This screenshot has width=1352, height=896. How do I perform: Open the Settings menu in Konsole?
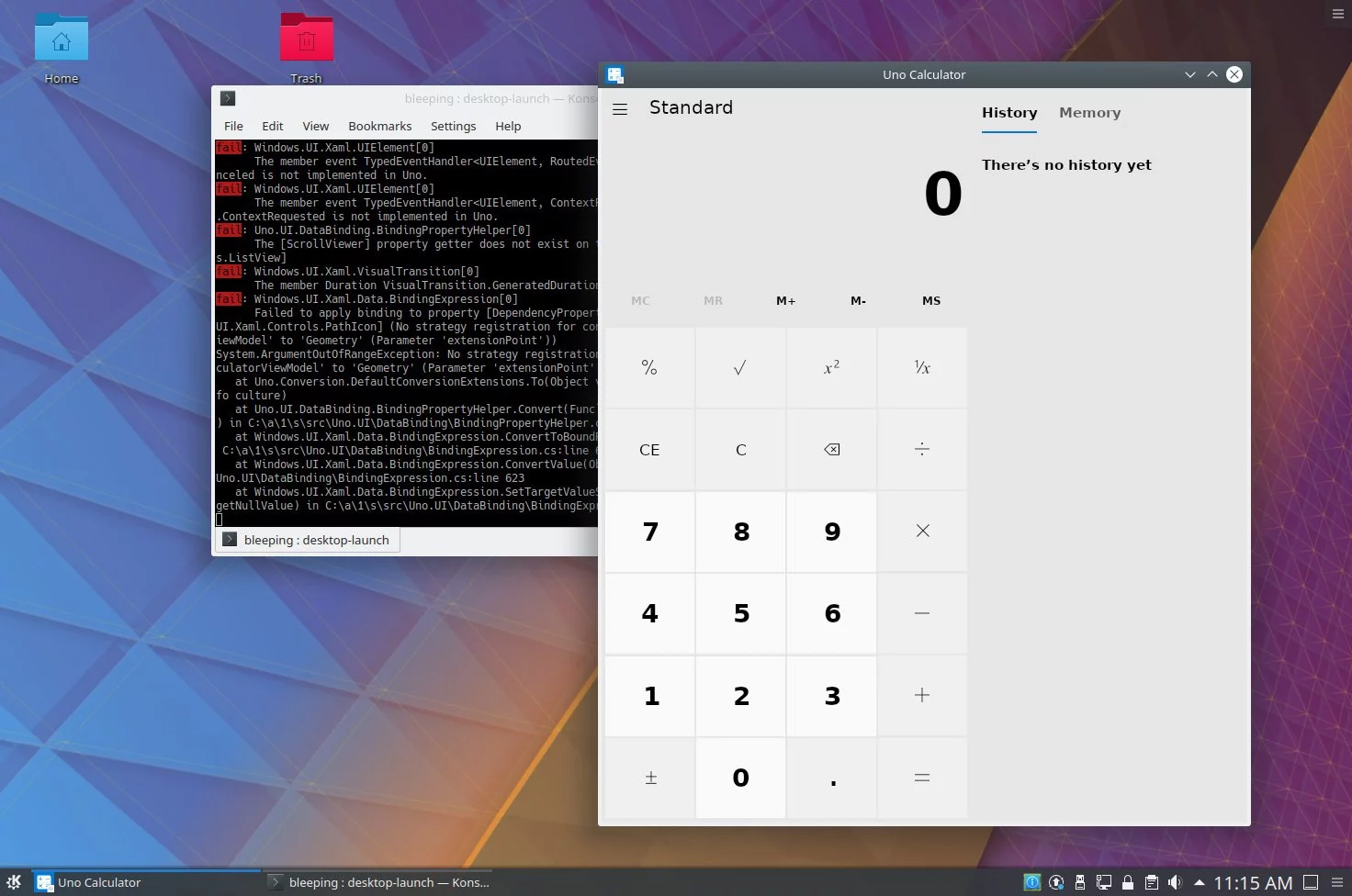point(453,126)
